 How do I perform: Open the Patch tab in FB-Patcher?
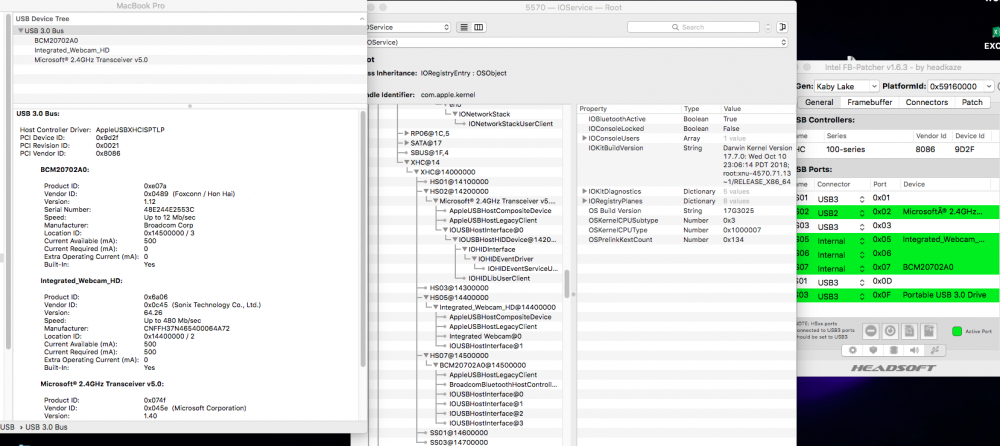(972, 102)
